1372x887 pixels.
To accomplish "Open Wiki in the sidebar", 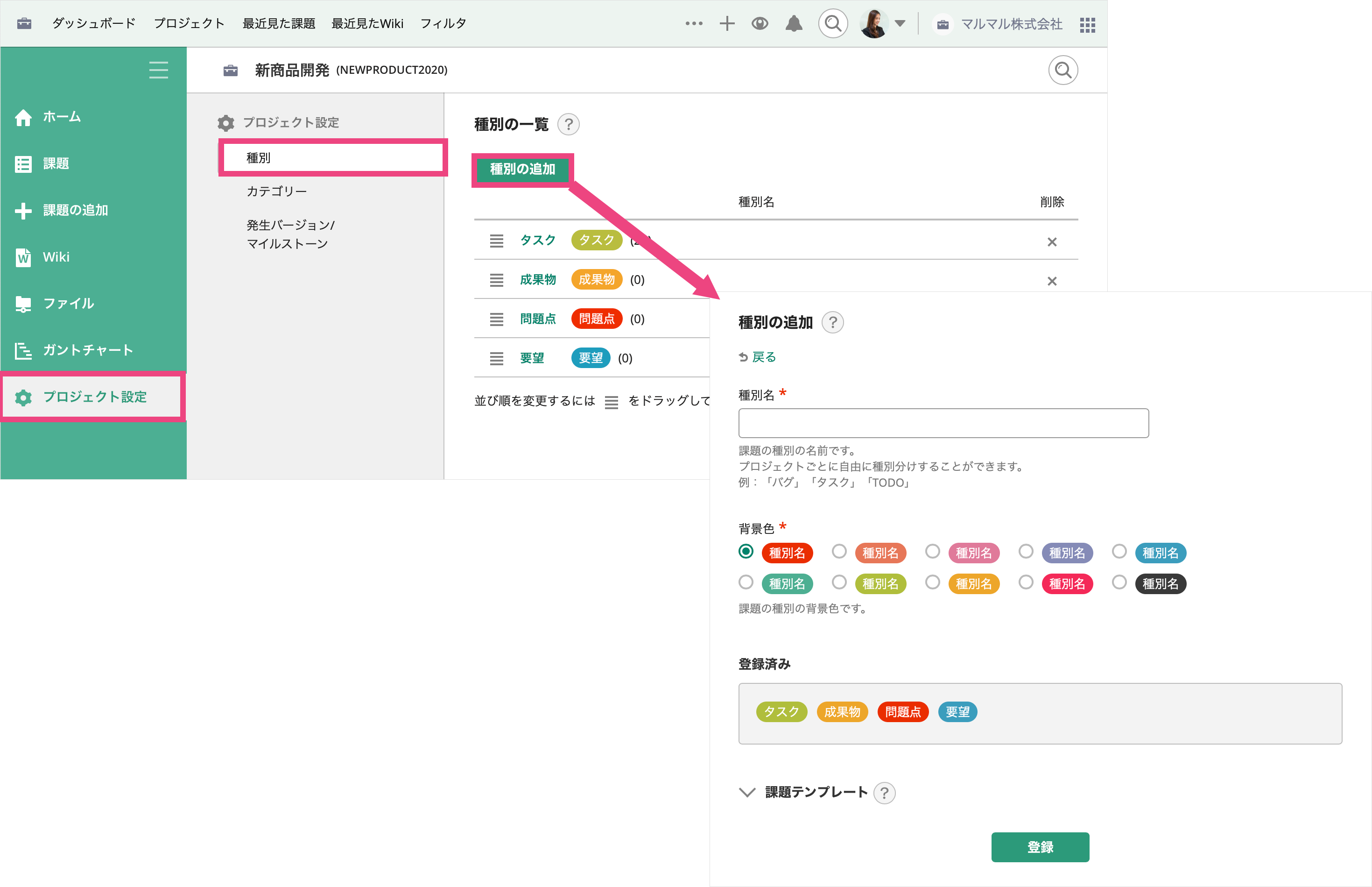I will 56,257.
